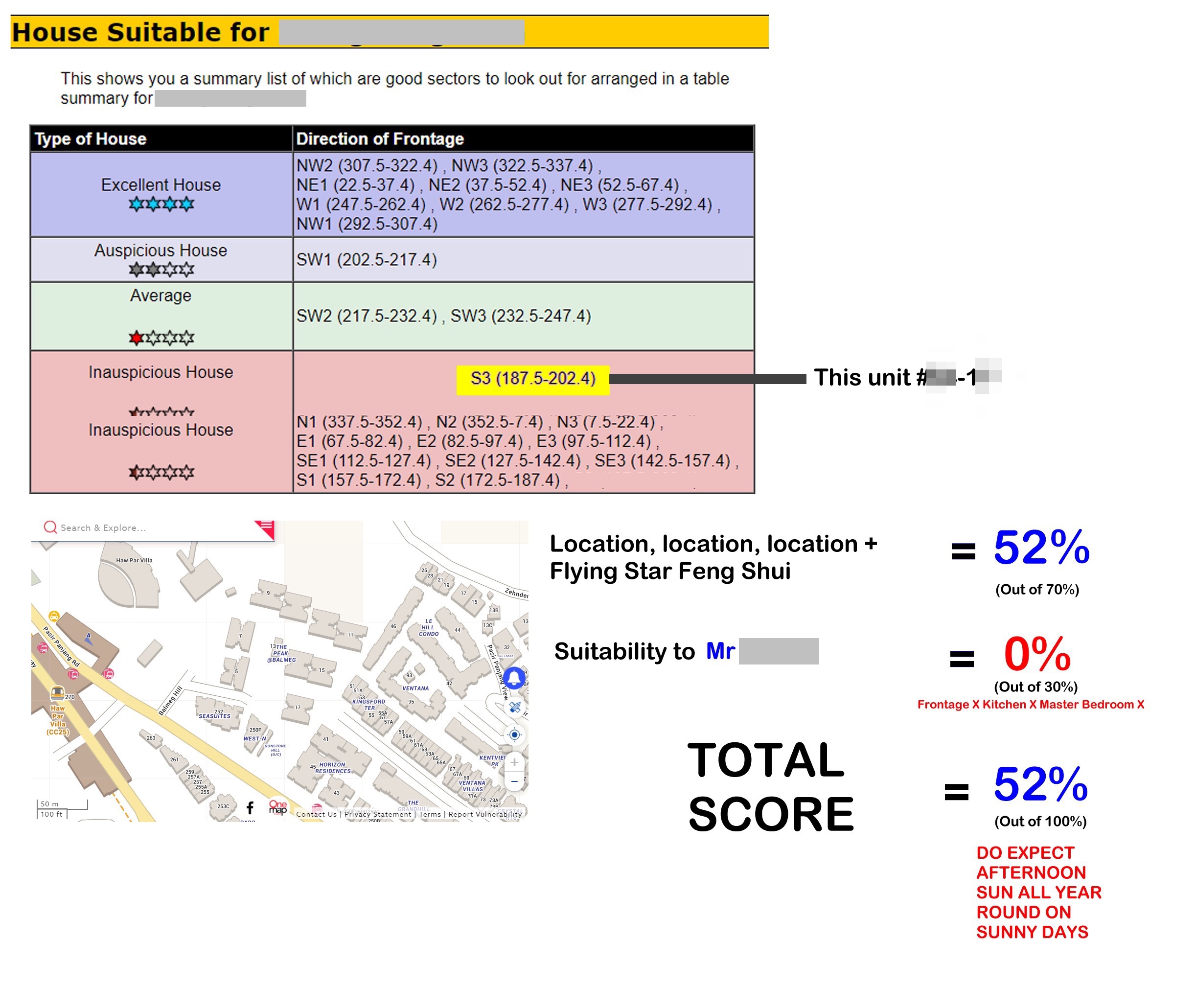Click the Horizon Residences map label
1196x1008 pixels.
[x=333, y=767]
